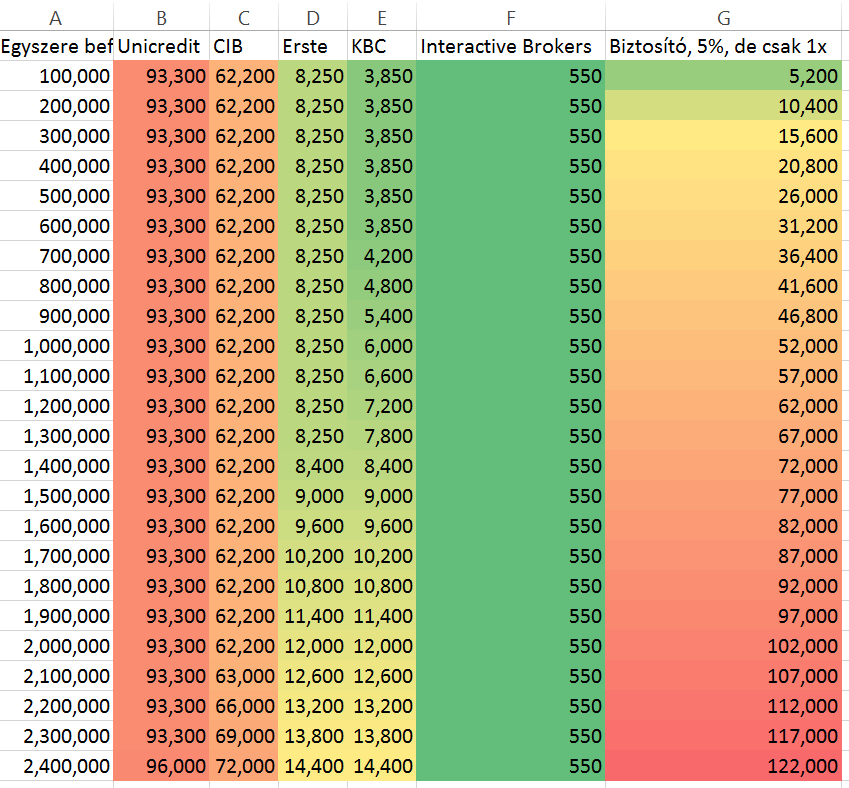Select Biztosító cell showing 20,800
The image size is (849, 788).
click(x=723, y=166)
